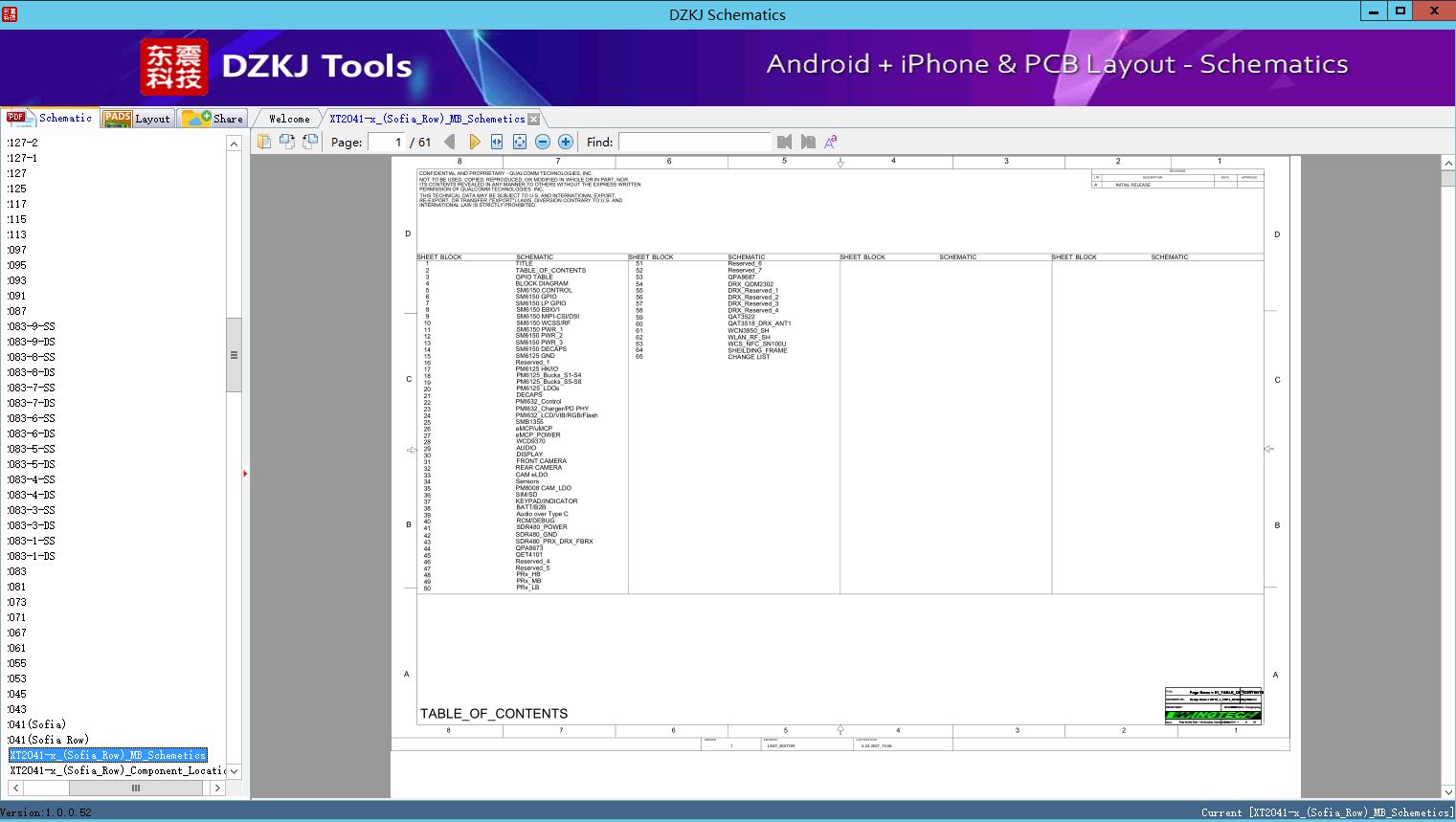
Task: Go to the next page
Action: (x=474, y=142)
